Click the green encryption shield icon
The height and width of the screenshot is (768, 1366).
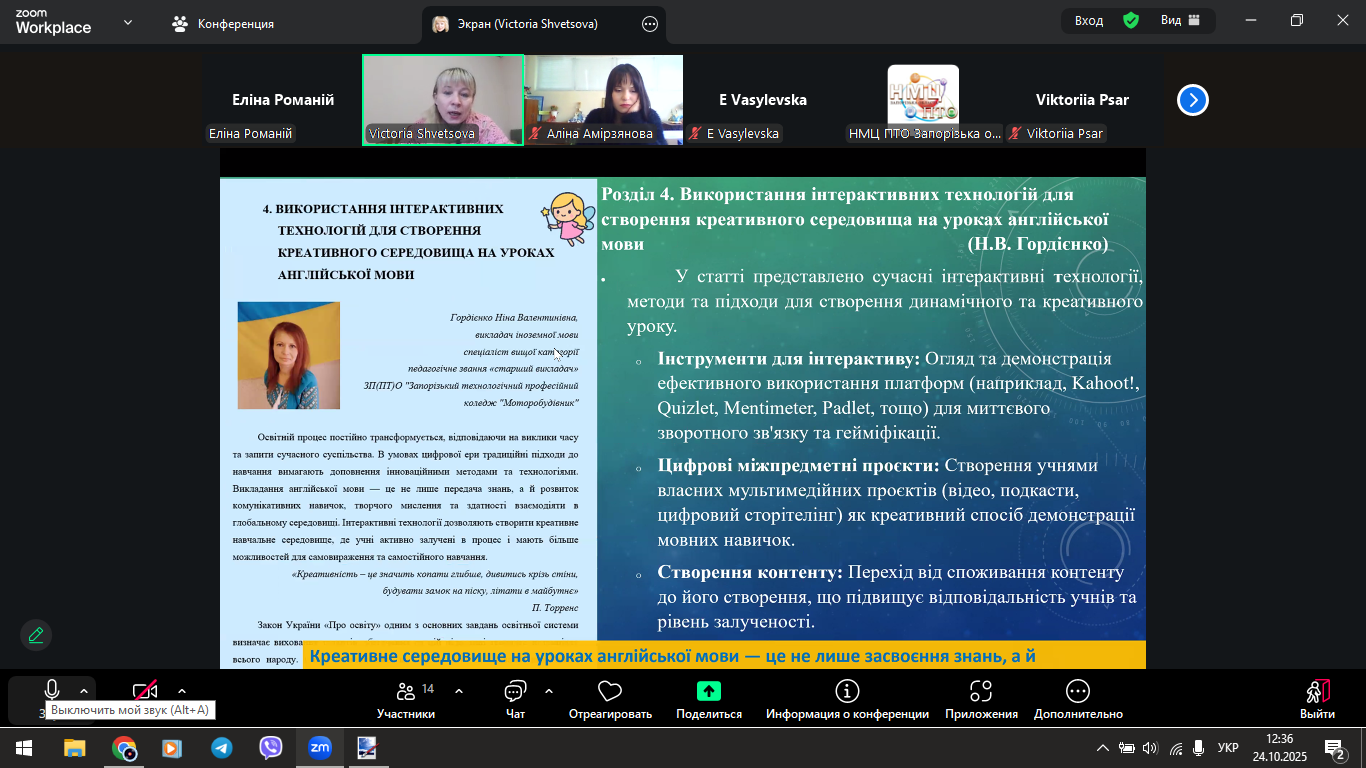click(1131, 21)
